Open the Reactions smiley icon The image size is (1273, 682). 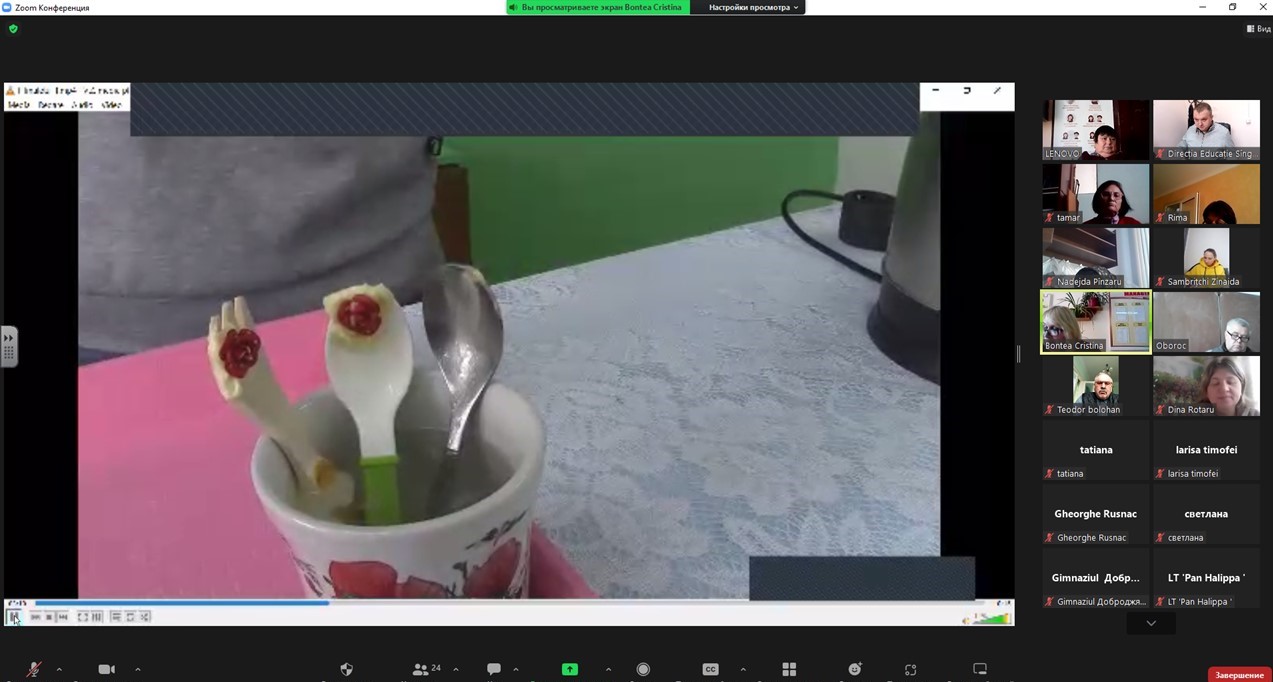point(855,669)
